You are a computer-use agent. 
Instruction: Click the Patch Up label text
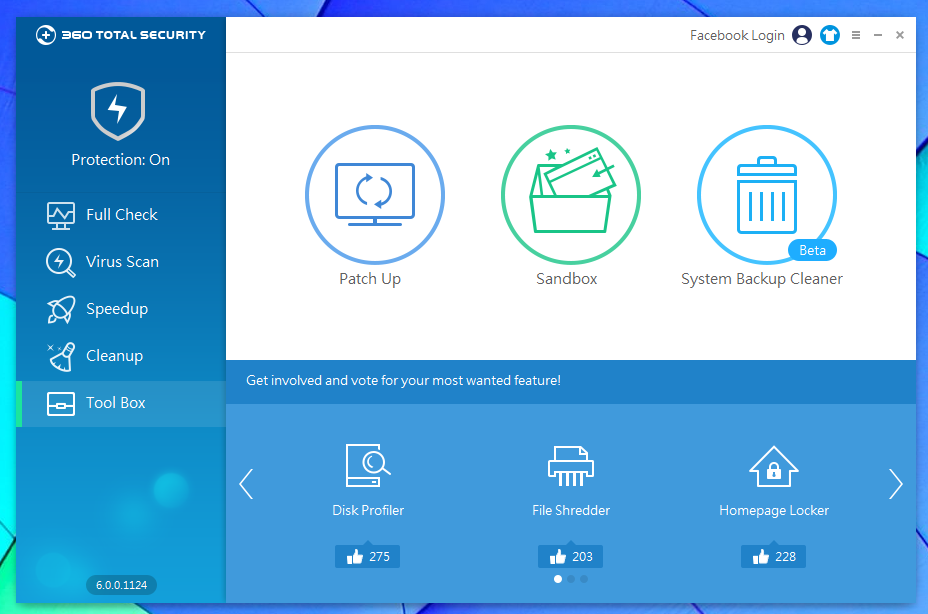[x=370, y=279]
